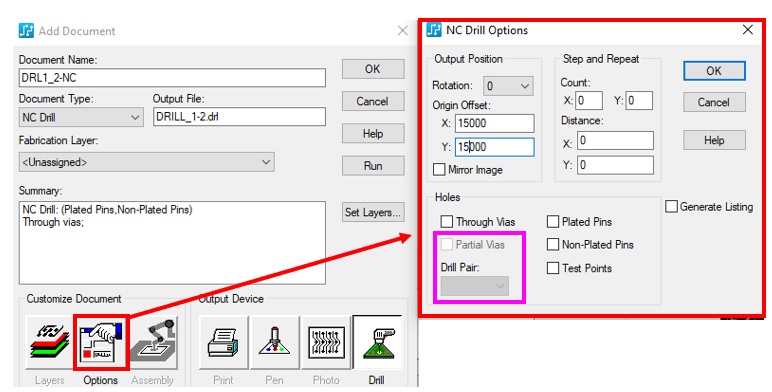Image resolution: width=772 pixels, height=392 pixels.
Task: Click the Set Layers button
Action: point(373,212)
